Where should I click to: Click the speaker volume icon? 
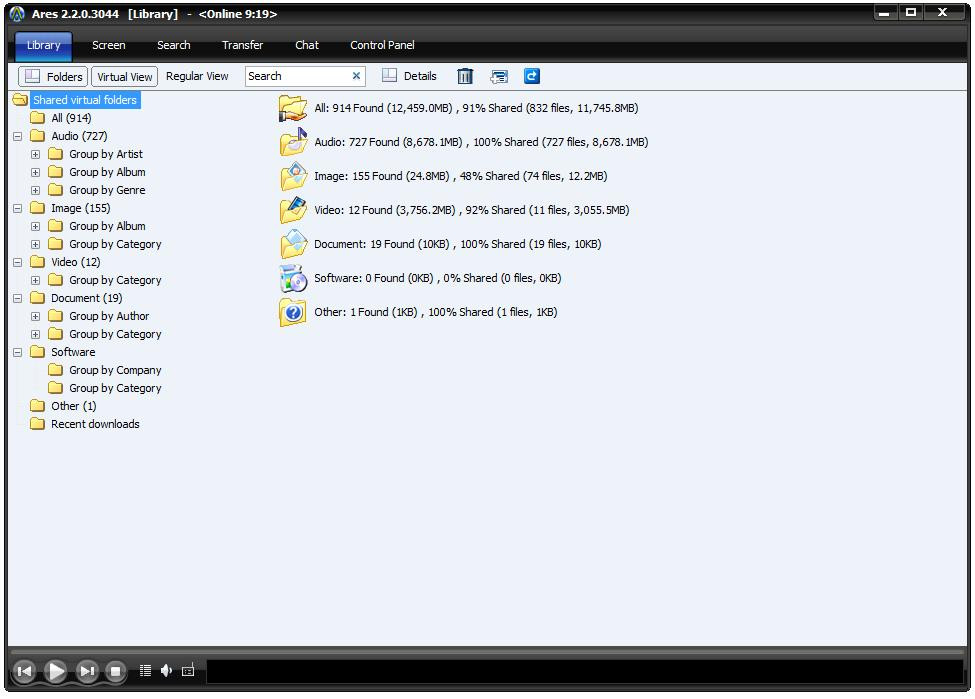click(x=166, y=671)
